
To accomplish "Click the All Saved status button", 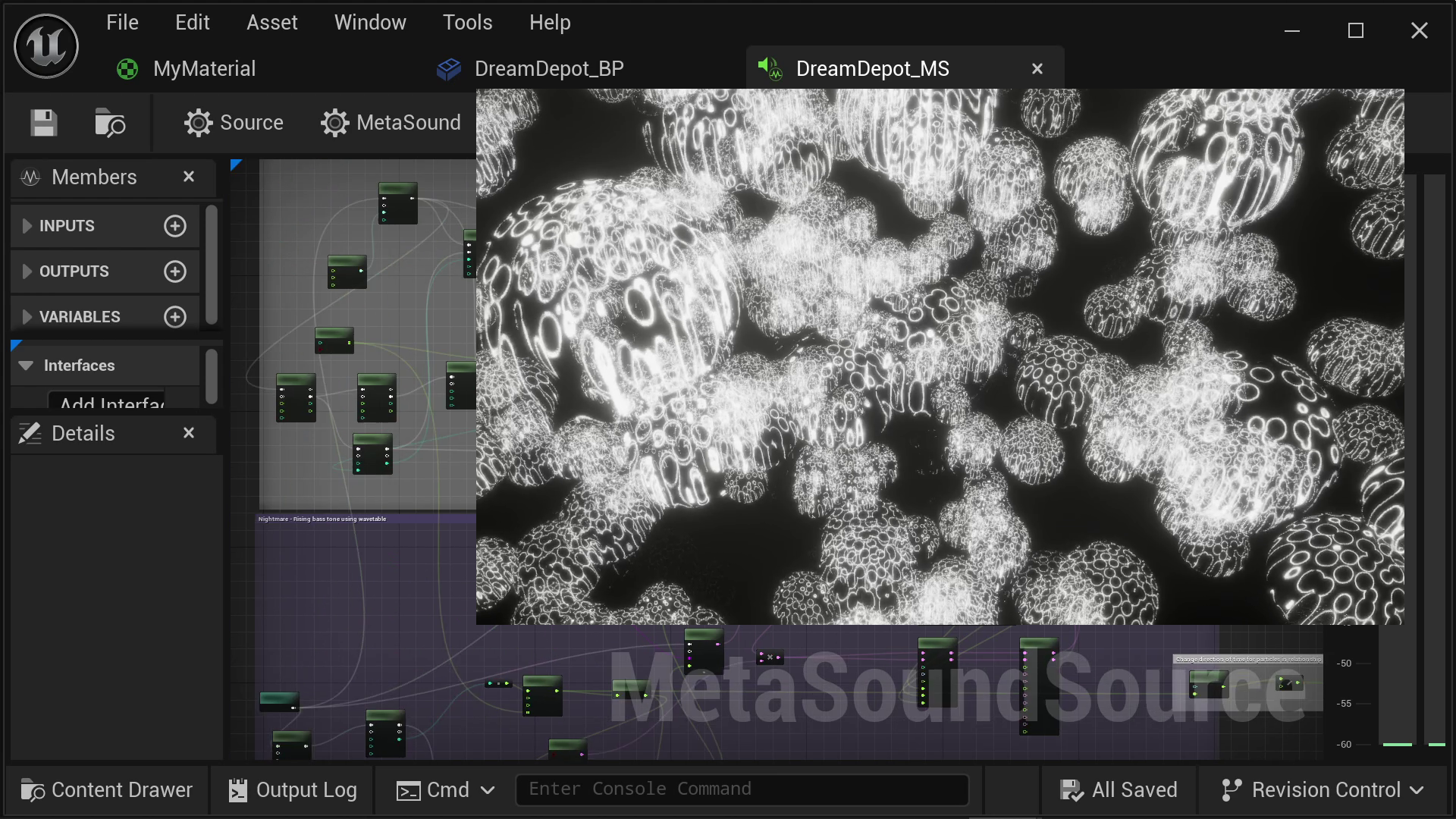I will (1119, 790).
